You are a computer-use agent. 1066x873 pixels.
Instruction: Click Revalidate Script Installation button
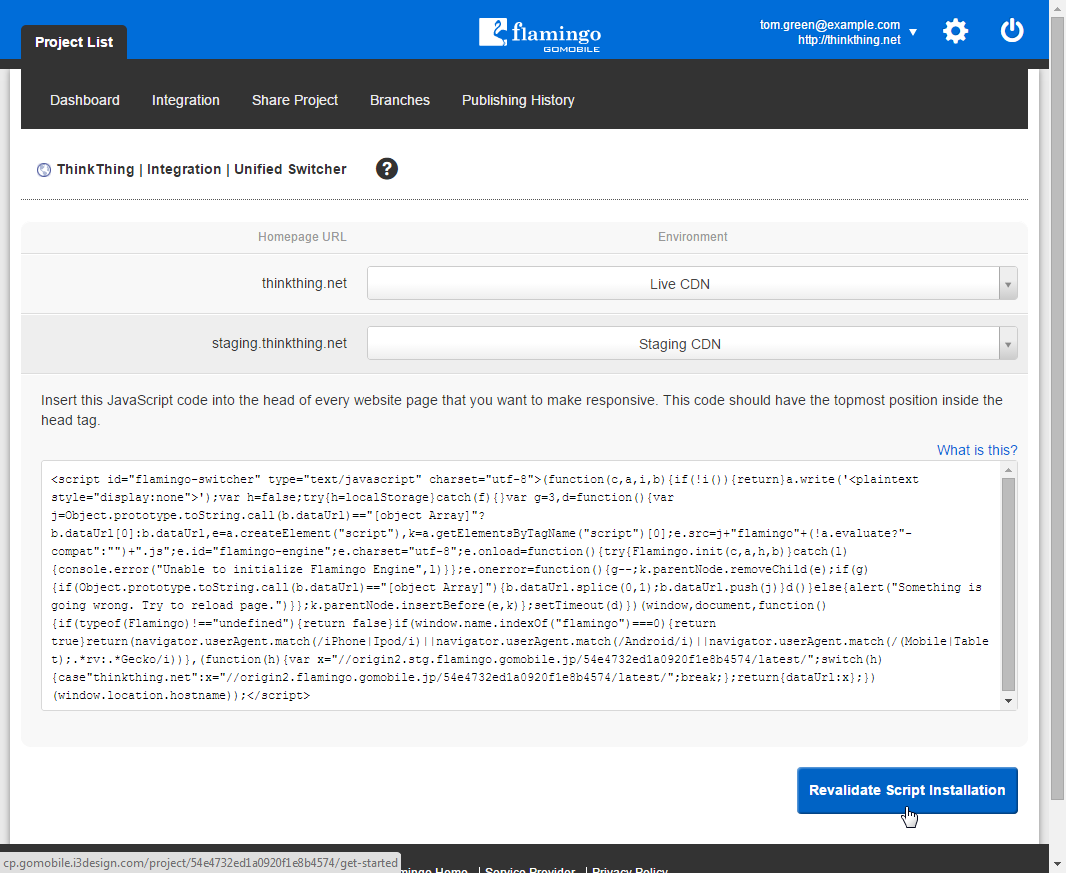[x=907, y=790]
